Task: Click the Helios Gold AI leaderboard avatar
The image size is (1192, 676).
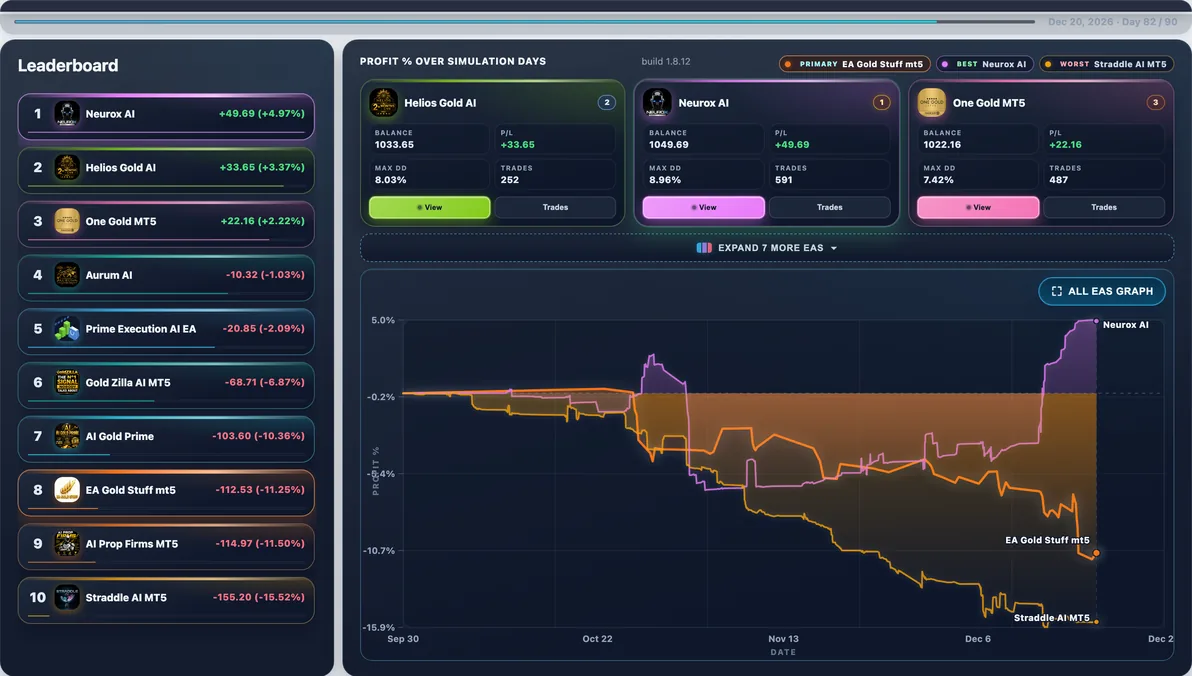Action: pos(67,167)
